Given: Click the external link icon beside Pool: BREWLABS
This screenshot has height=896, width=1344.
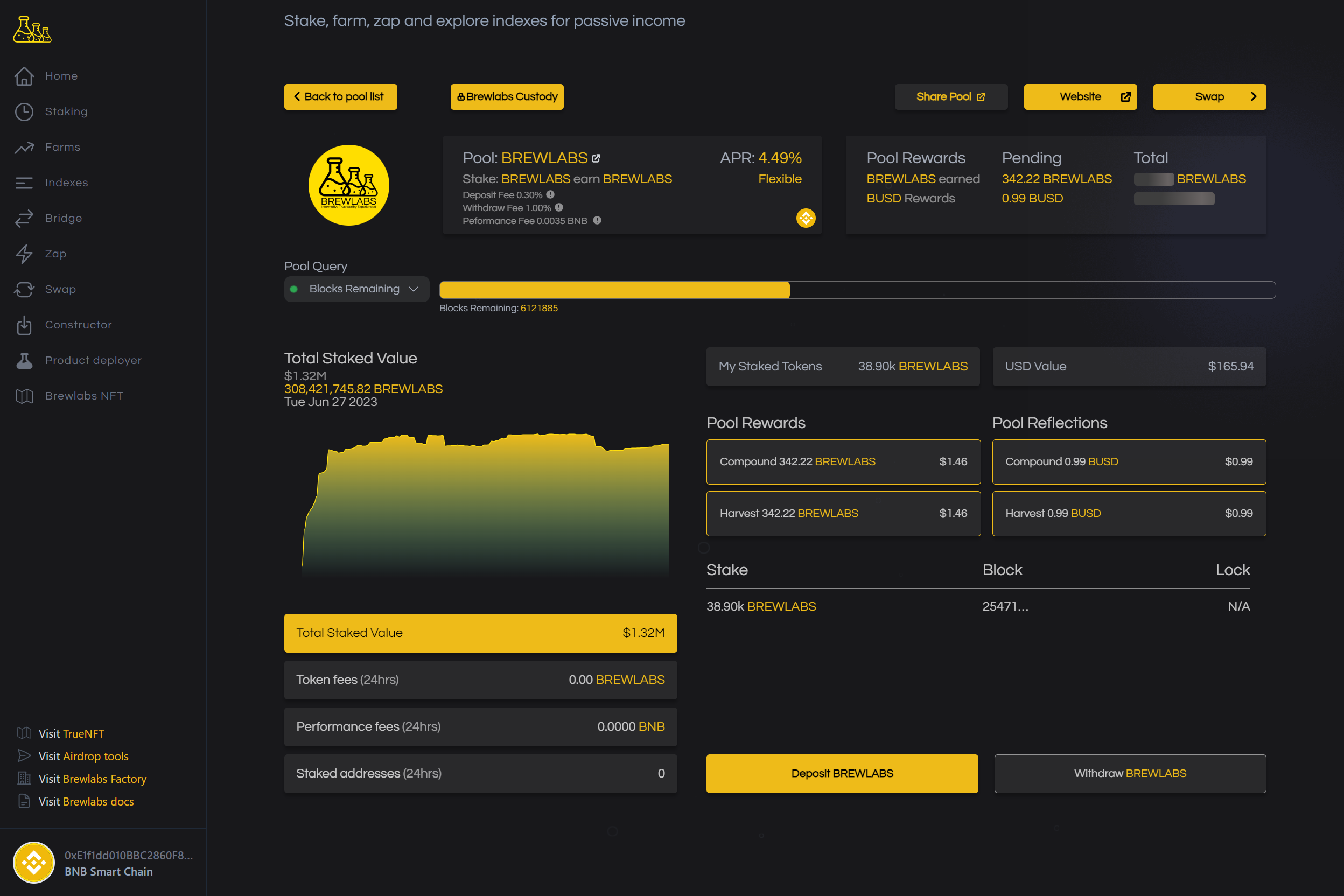Looking at the screenshot, I should tap(596, 158).
